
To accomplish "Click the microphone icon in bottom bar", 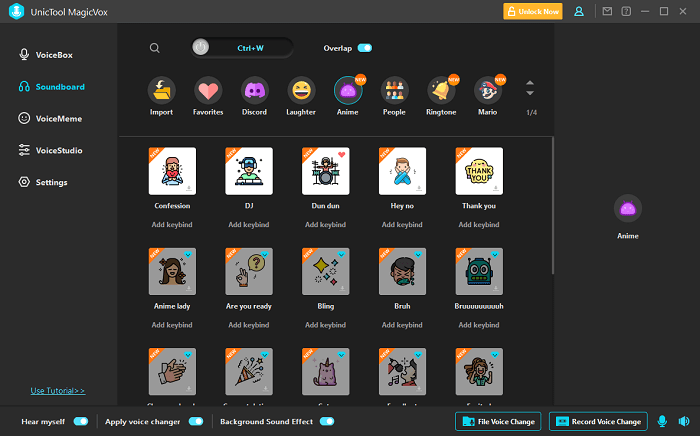I will click(662, 421).
